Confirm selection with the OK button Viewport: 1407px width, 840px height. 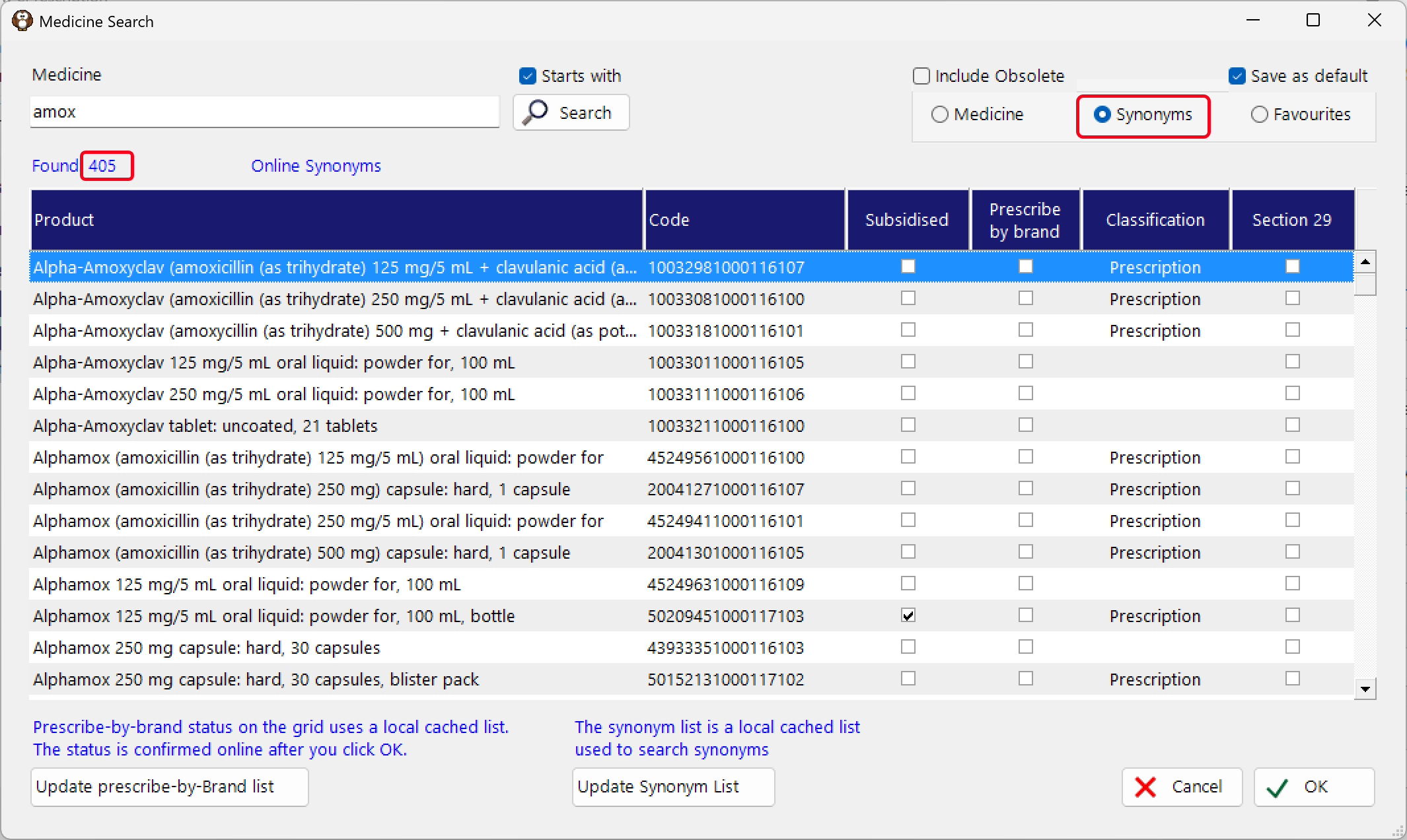tap(1314, 787)
